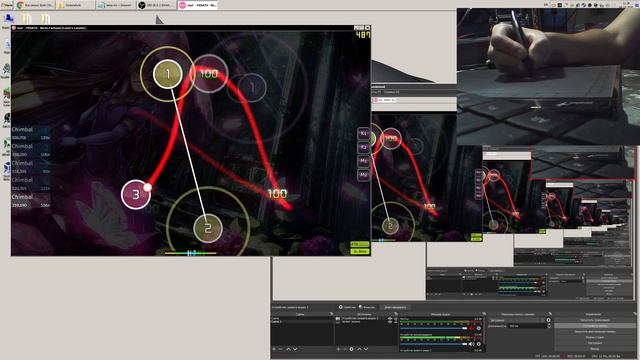Click the highlighted Stop Recording button in OBS
The width and height of the screenshot is (640, 360).
(x=595, y=326)
